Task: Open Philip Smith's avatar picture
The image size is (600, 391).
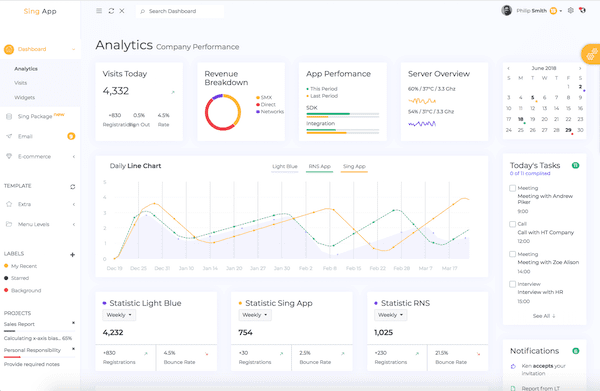Action: point(507,11)
